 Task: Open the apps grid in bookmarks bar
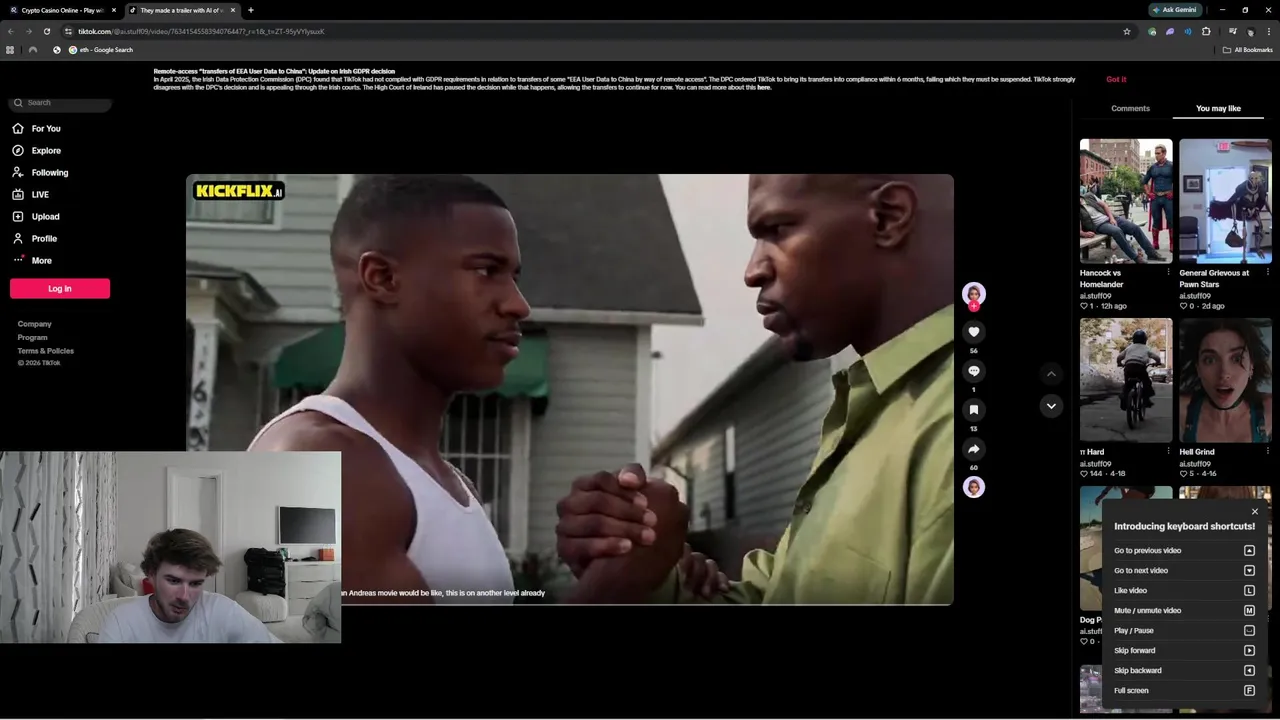tap(10, 50)
